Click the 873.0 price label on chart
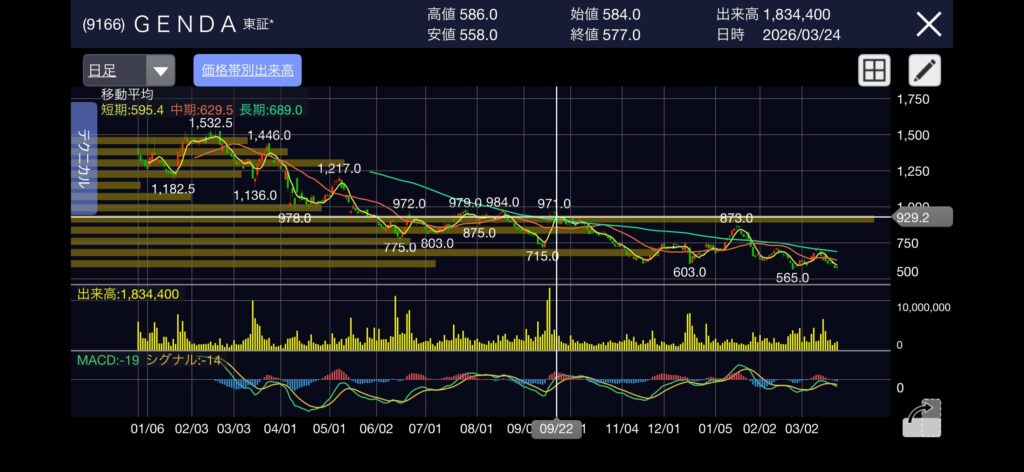Viewport: 1024px width, 472px height. (736, 218)
